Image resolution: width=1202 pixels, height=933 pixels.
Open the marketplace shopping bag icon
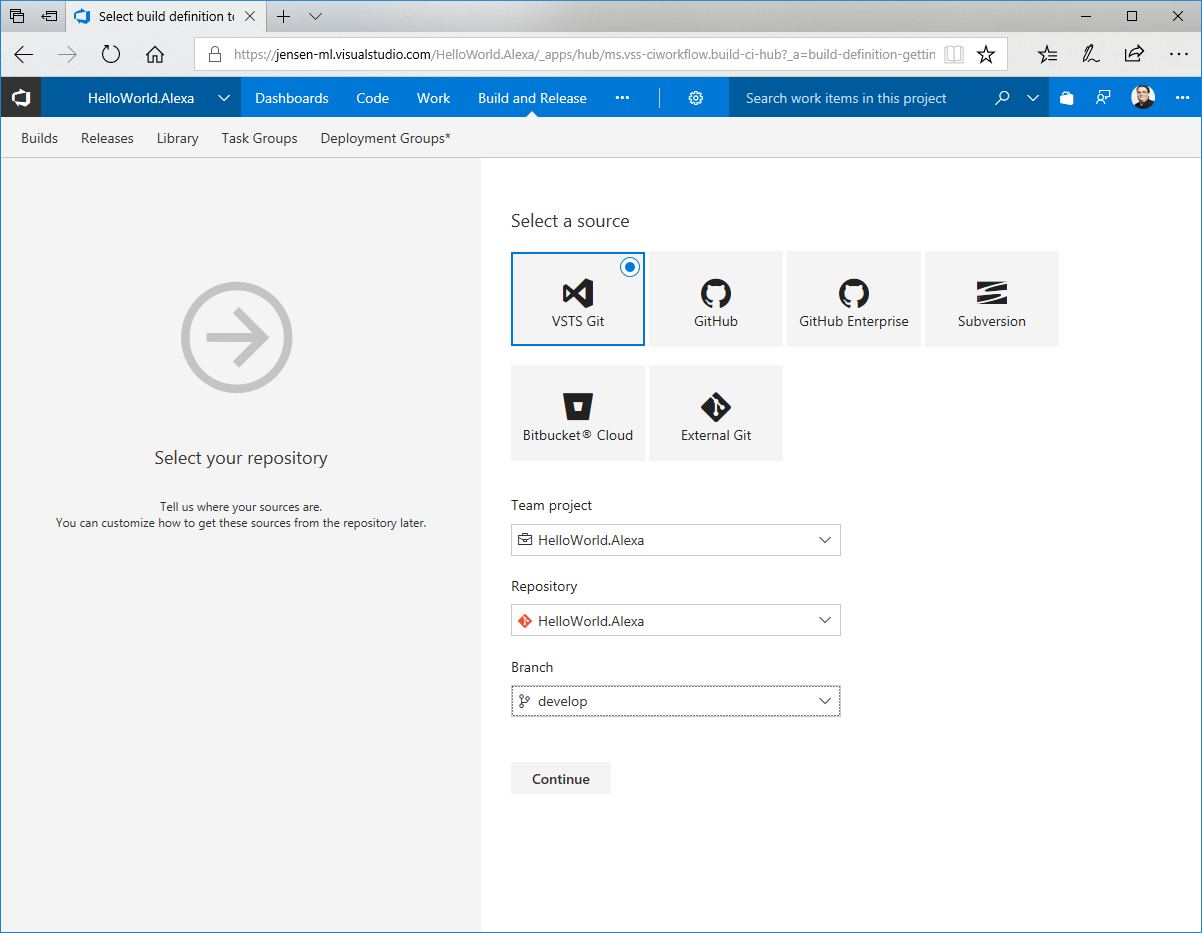point(1067,98)
